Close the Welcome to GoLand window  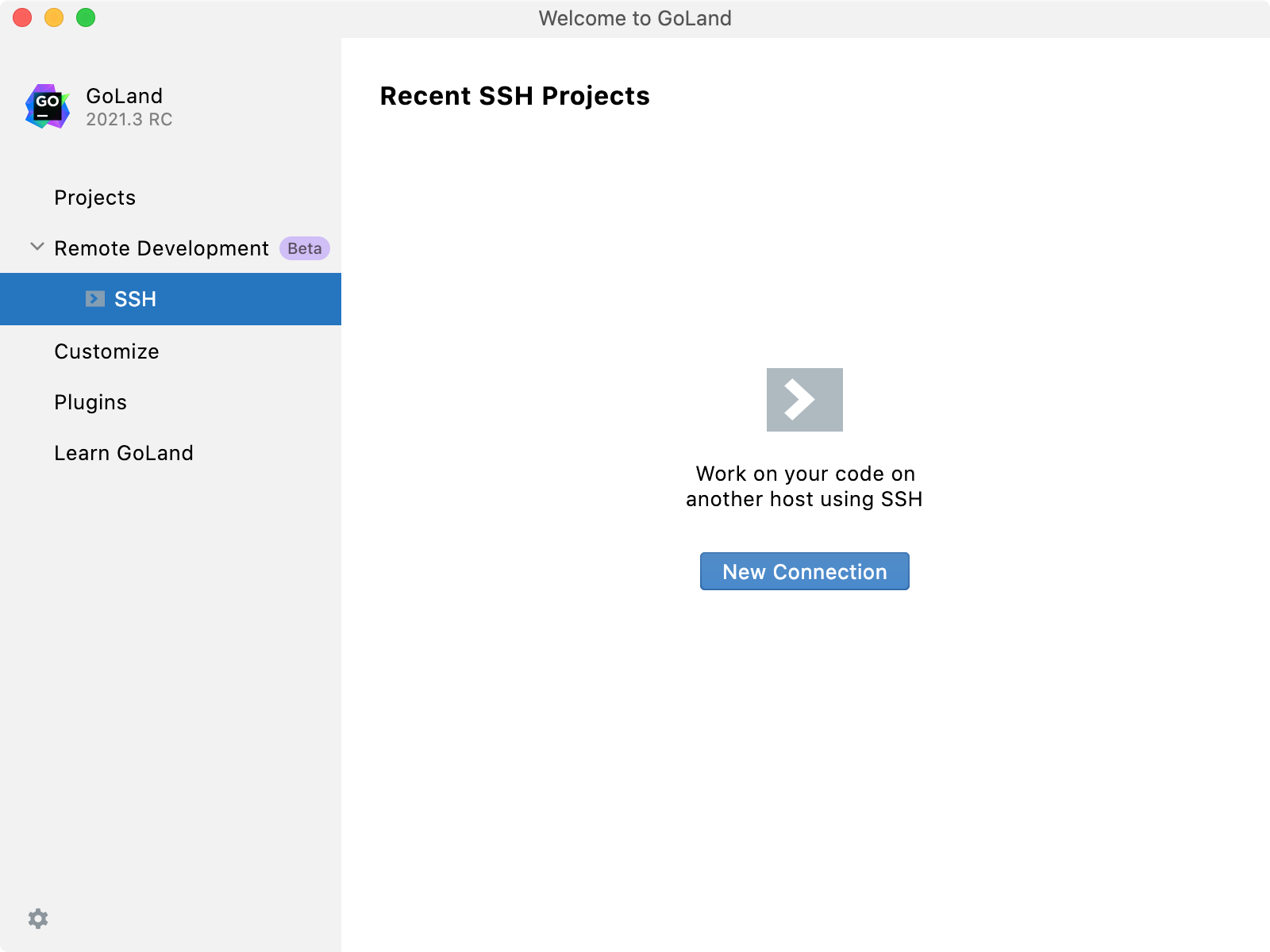pos(22,17)
